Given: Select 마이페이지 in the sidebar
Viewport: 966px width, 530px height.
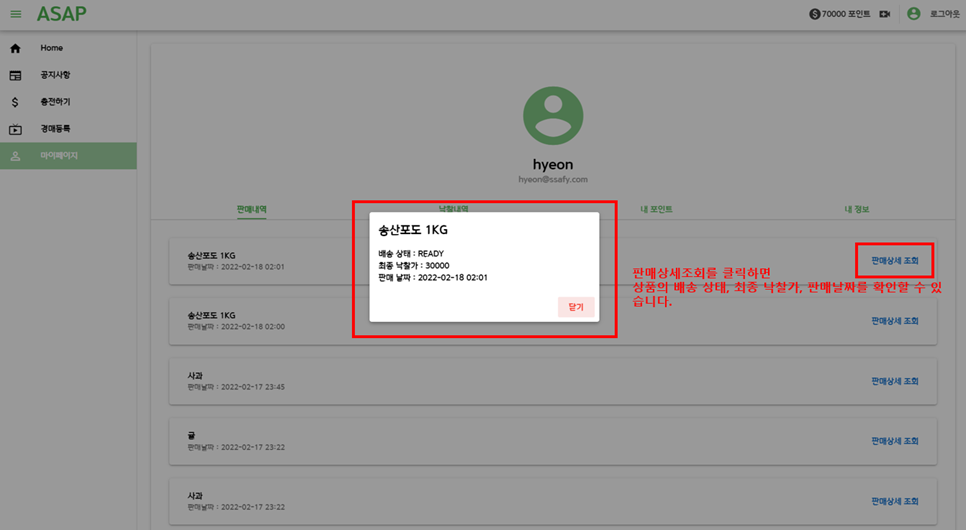Looking at the screenshot, I should pyautogui.click(x=68, y=156).
